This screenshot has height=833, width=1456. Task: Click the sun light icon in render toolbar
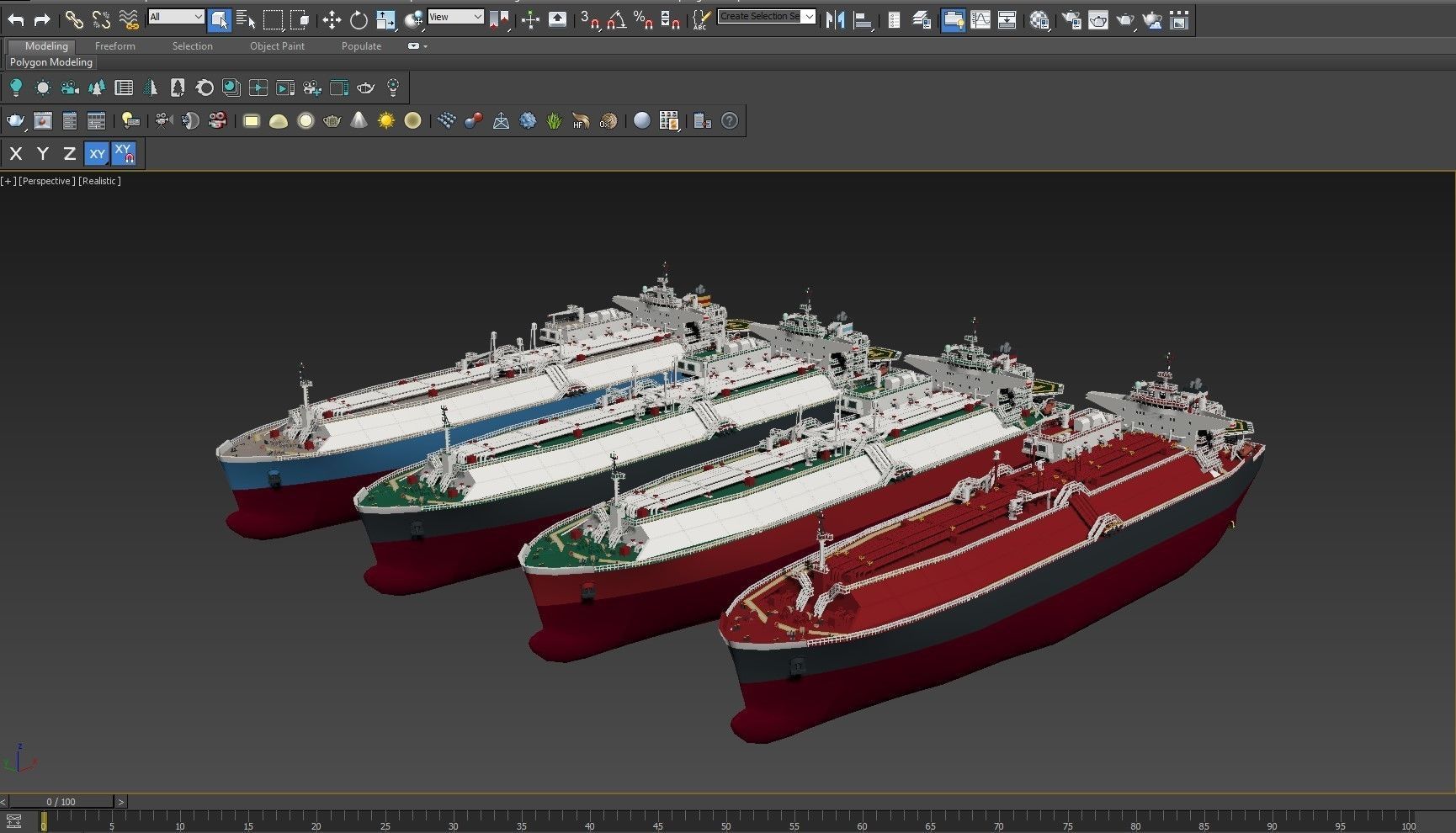(385, 121)
